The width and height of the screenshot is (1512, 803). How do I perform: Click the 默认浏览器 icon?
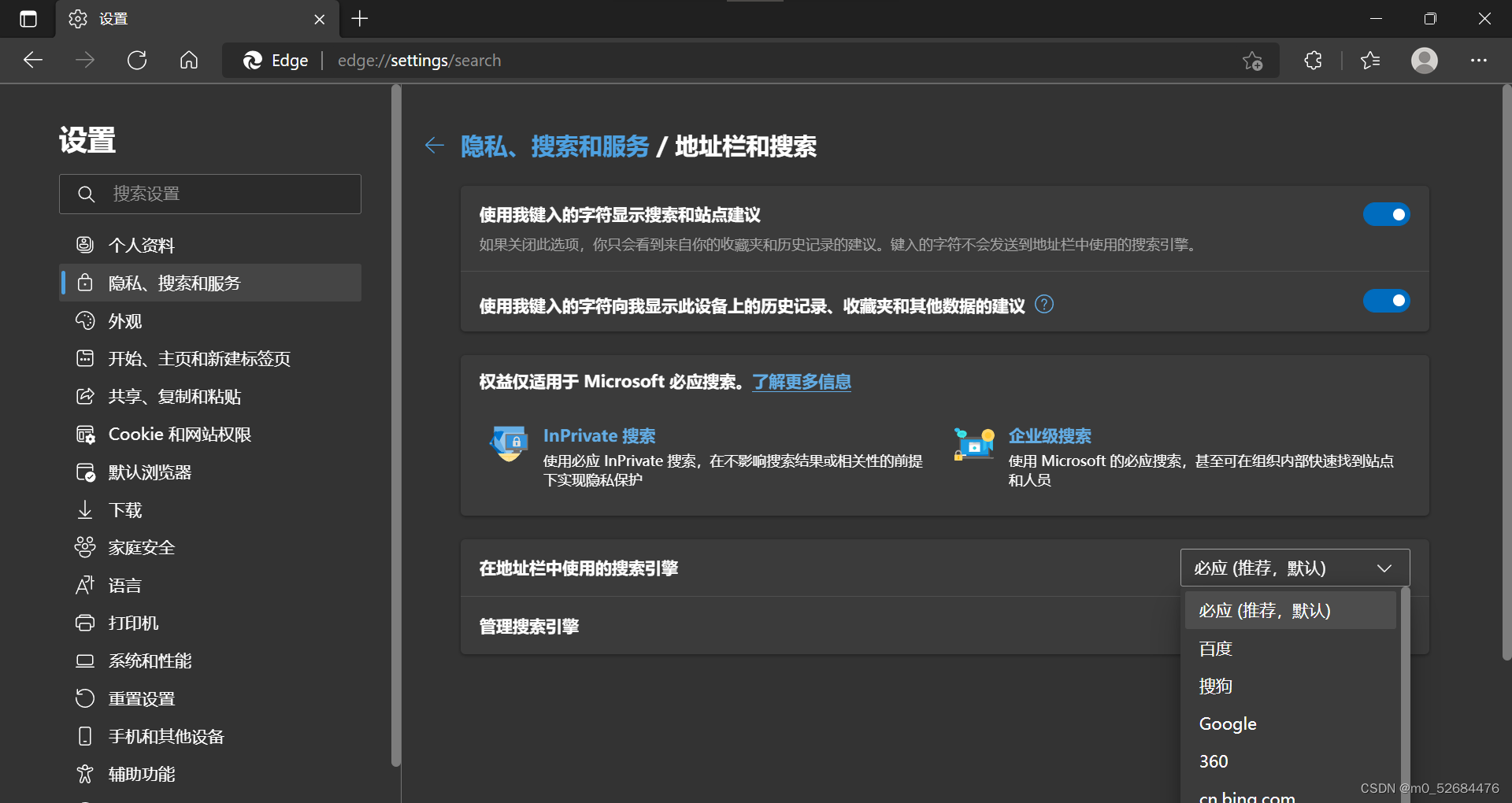[85, 472]
